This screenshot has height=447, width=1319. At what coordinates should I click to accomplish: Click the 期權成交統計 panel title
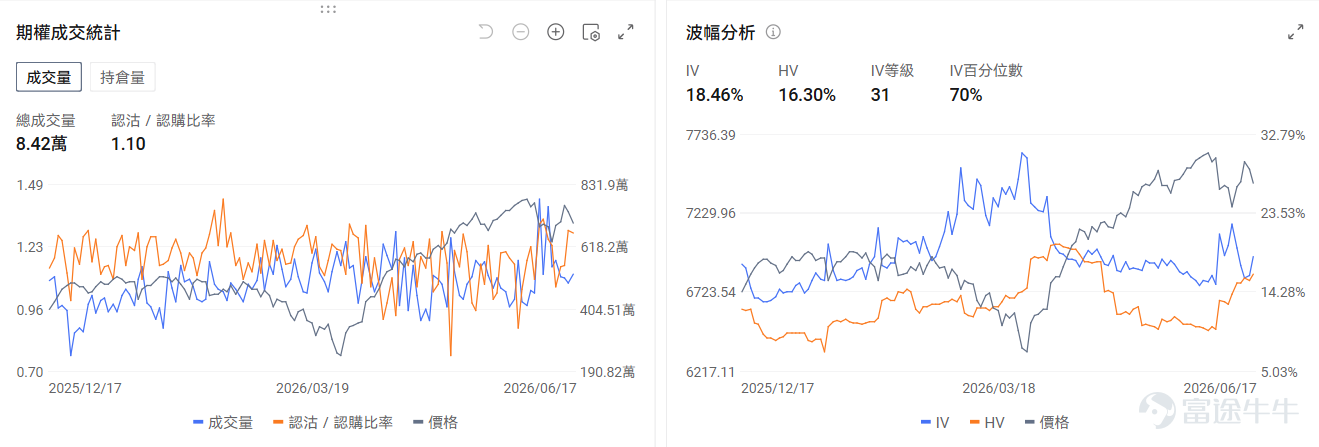tap(68, 32)
